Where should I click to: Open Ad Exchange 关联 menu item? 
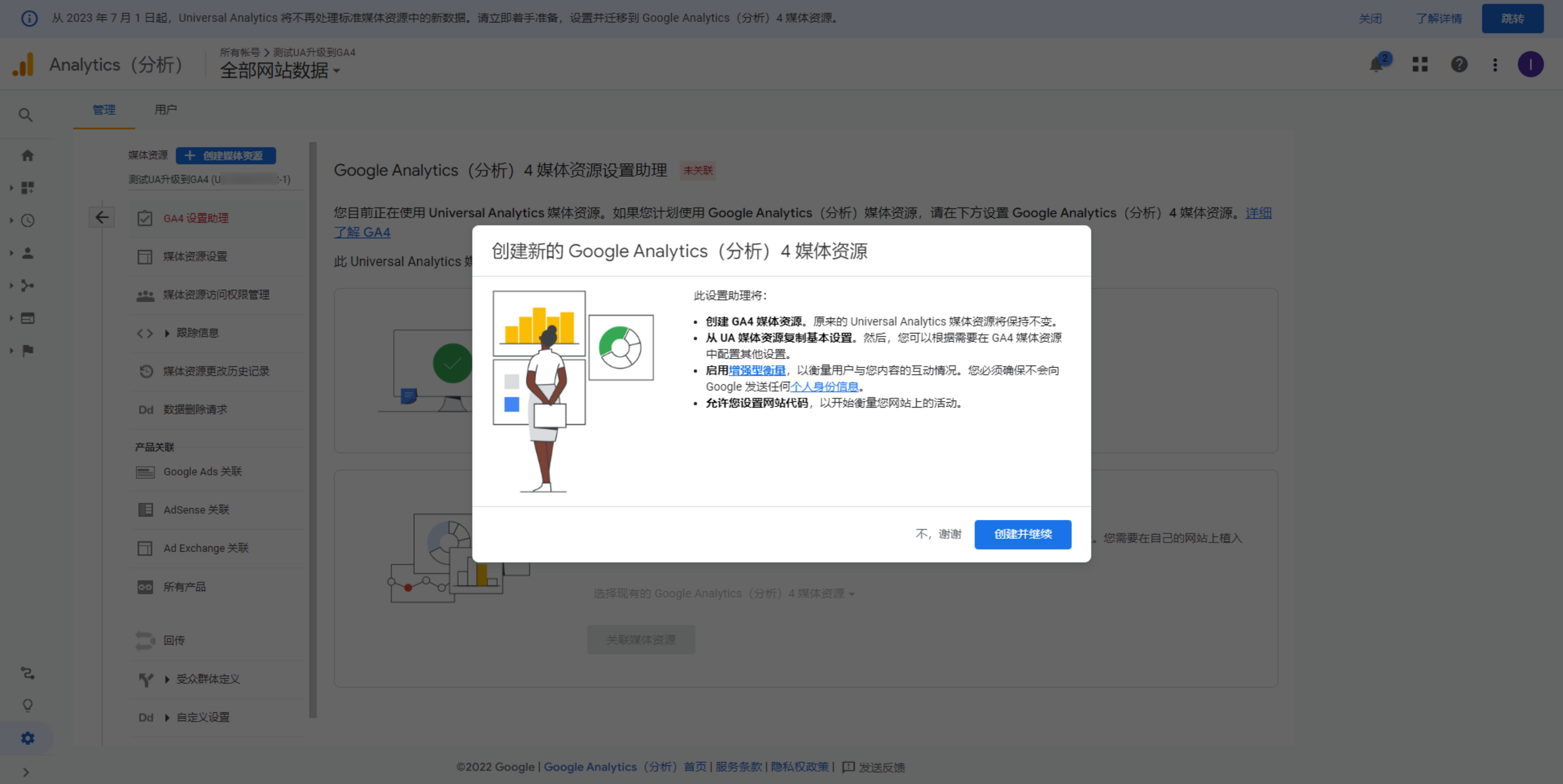[218, 548]
